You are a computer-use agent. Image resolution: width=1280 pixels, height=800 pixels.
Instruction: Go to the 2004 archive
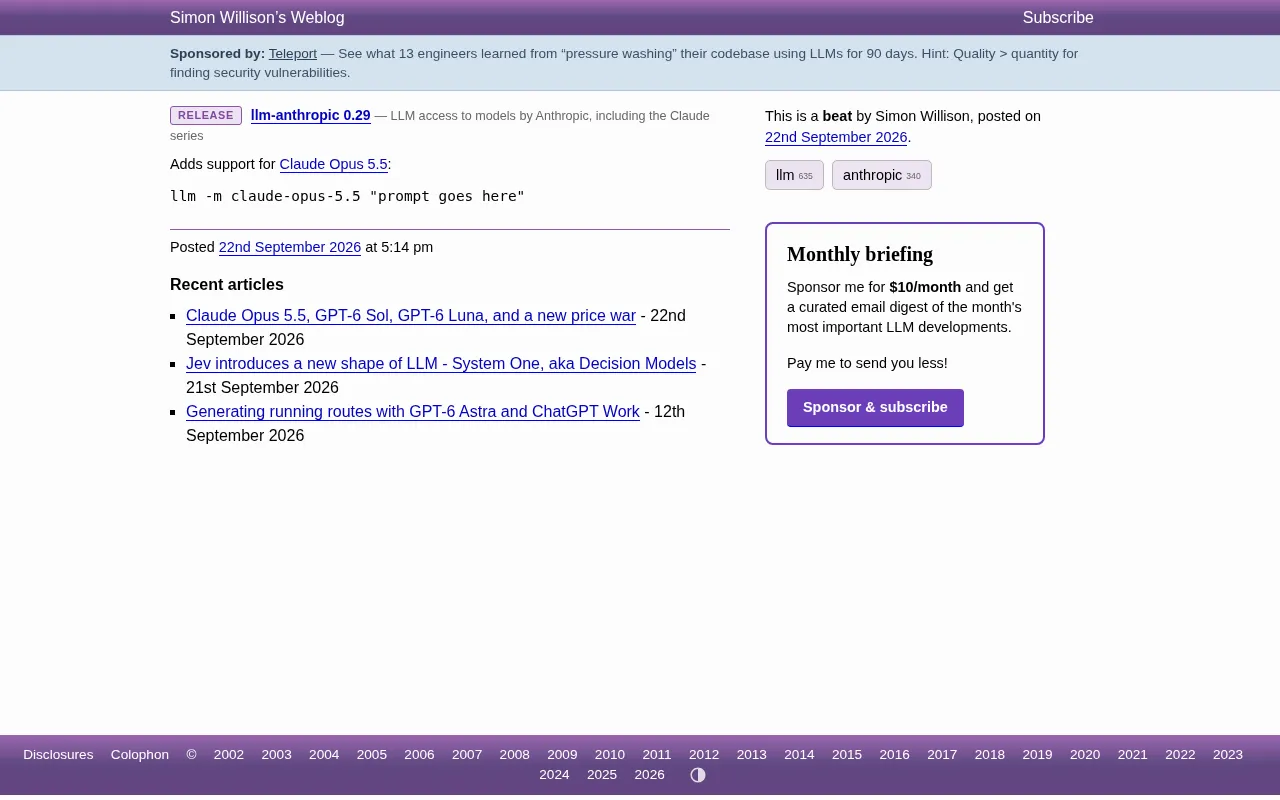(x=324, y=755)
